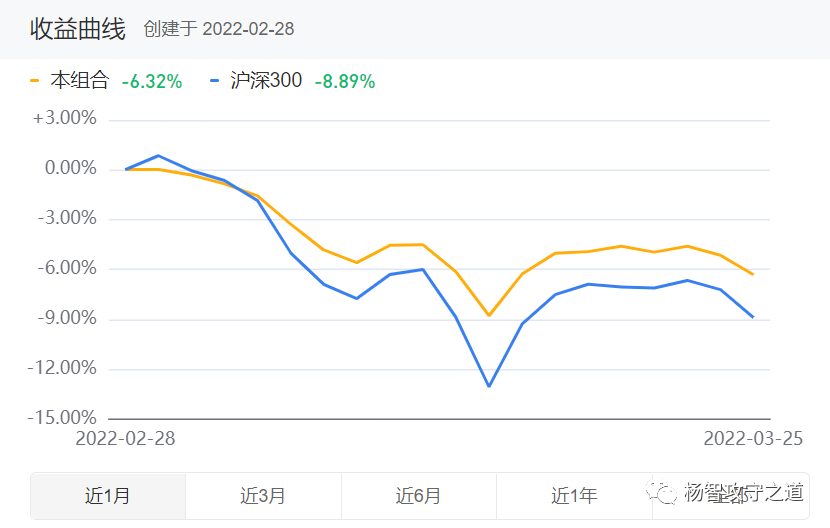Screen dimensions: 830x528
Task: Click the -8.89% benchmark return value
Action: (345, 82)
